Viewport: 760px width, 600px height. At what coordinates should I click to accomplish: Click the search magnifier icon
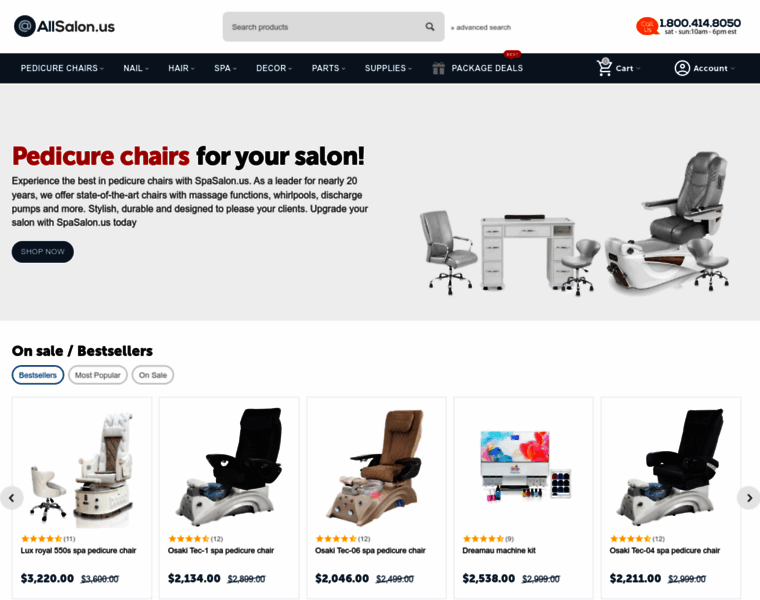(429, 27)
